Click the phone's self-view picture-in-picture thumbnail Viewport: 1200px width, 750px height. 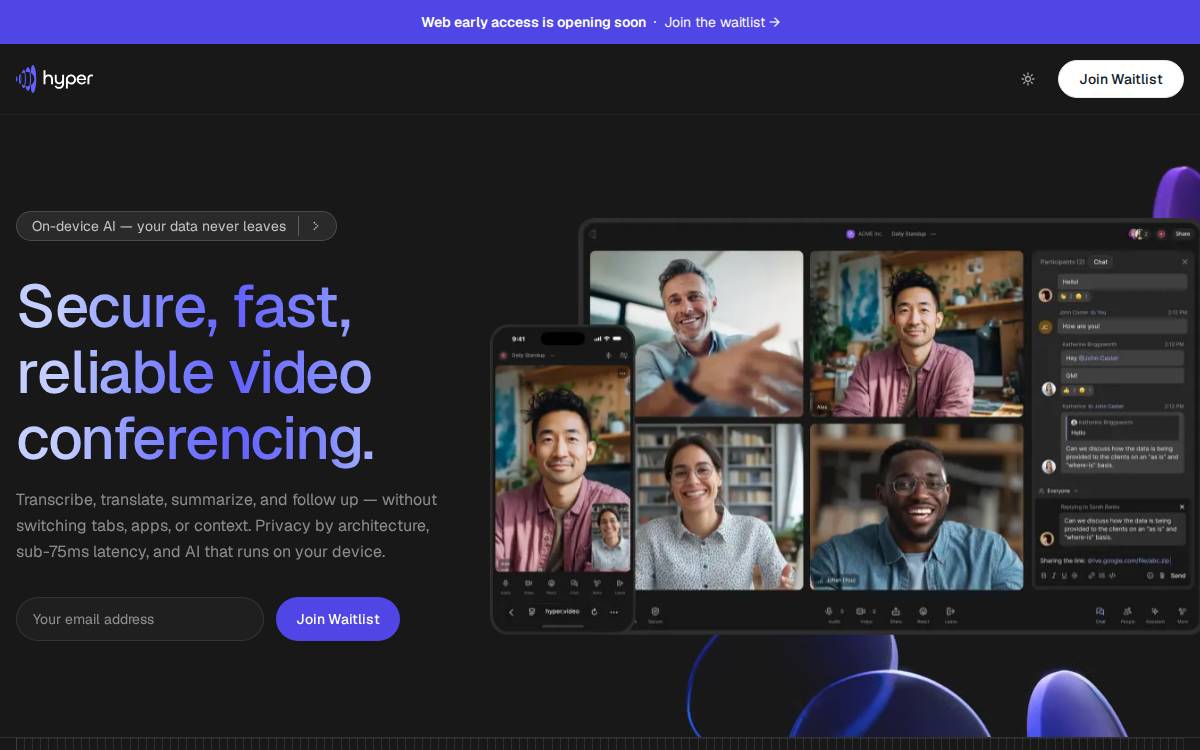610,537
